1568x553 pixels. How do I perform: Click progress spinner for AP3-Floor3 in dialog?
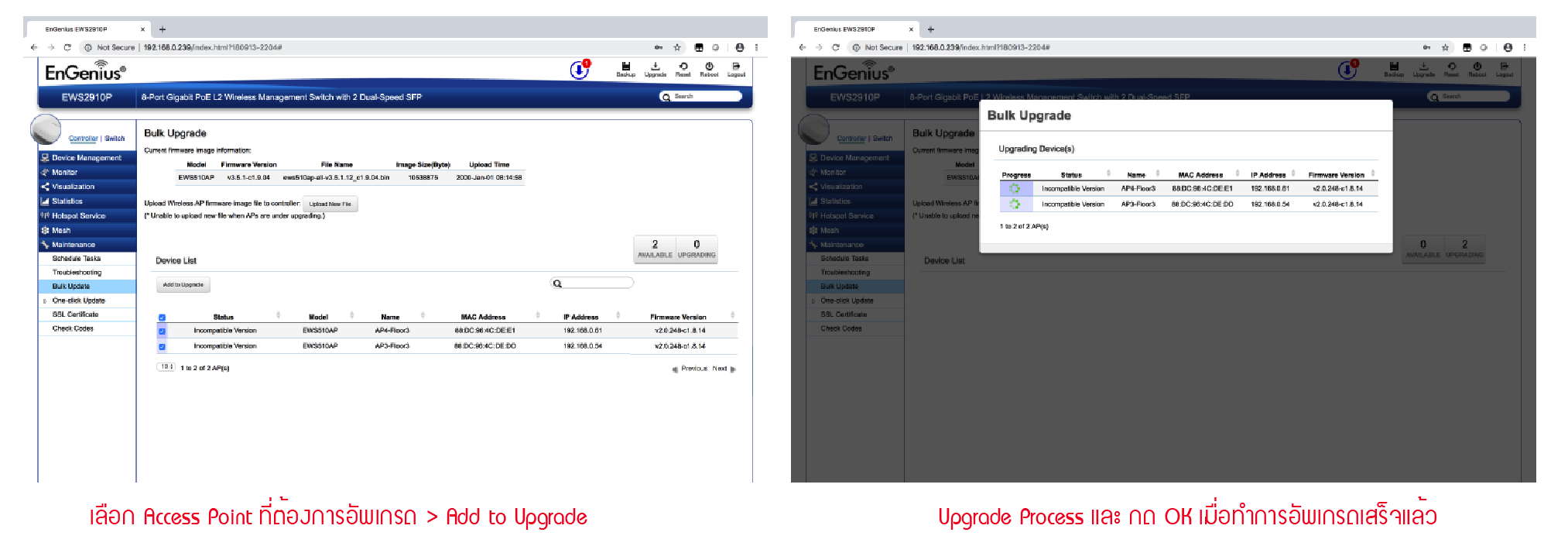pos(1015,204)
